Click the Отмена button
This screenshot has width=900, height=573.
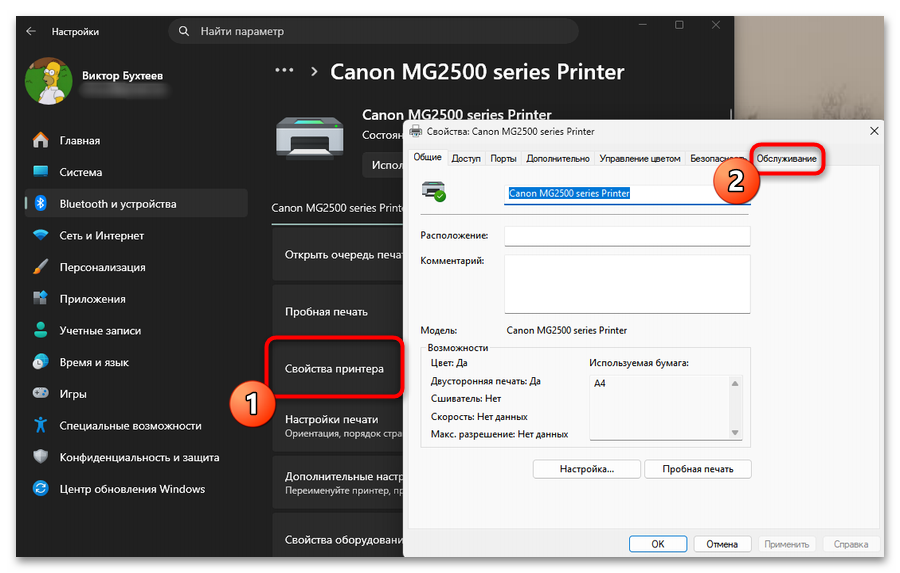point(721,544)
